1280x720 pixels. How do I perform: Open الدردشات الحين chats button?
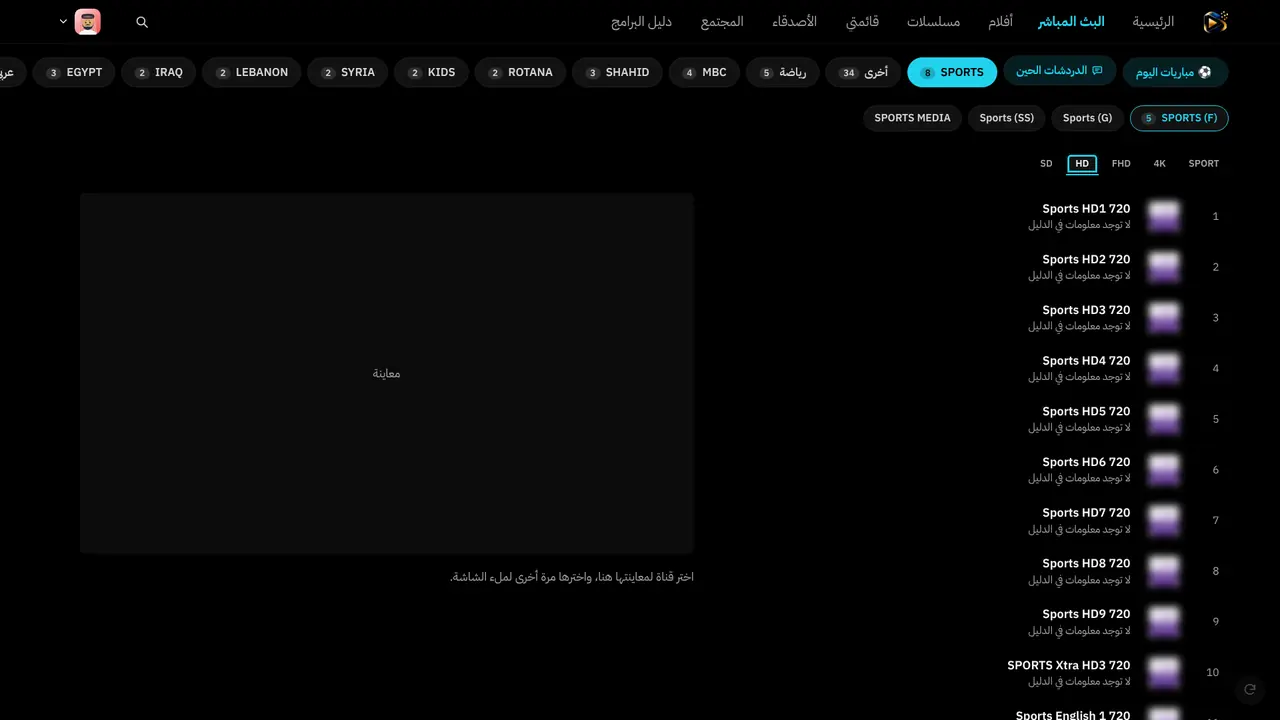[1059, 71]
